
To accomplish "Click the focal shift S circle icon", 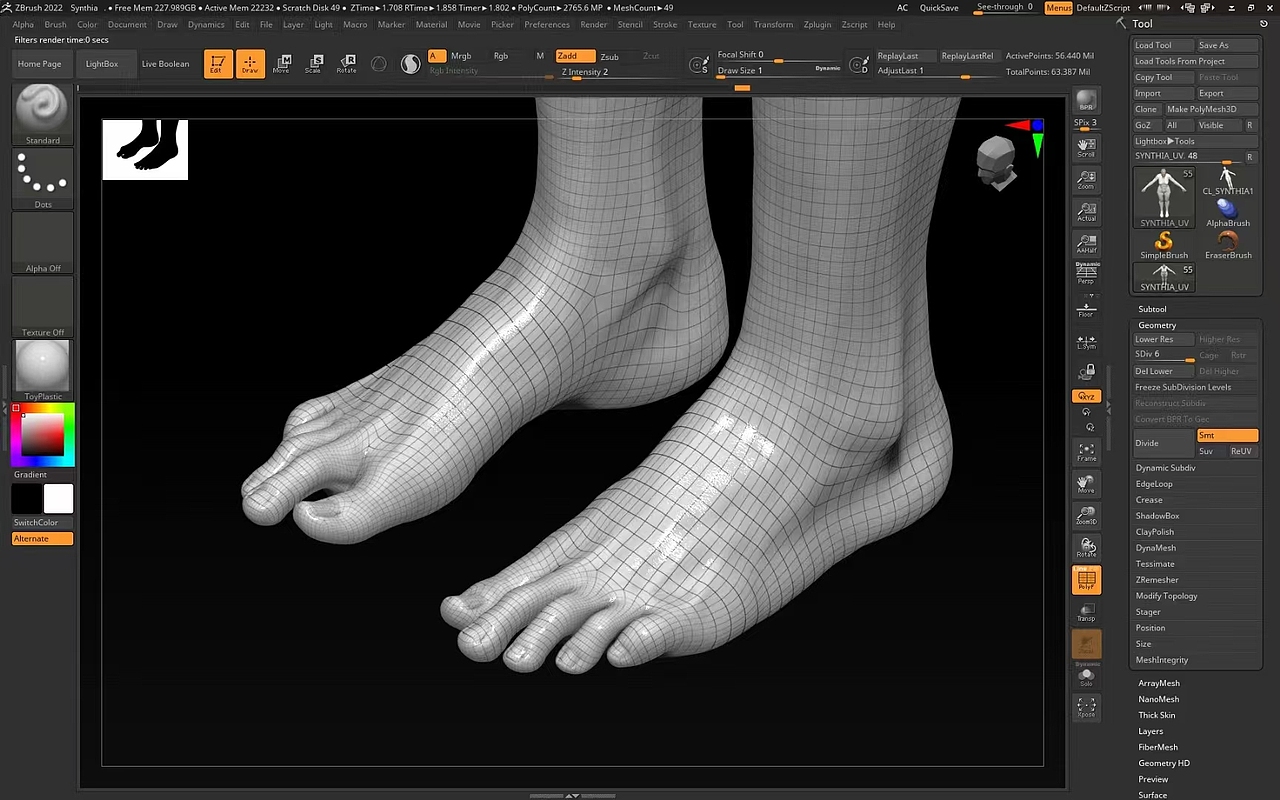I will 699,65.
